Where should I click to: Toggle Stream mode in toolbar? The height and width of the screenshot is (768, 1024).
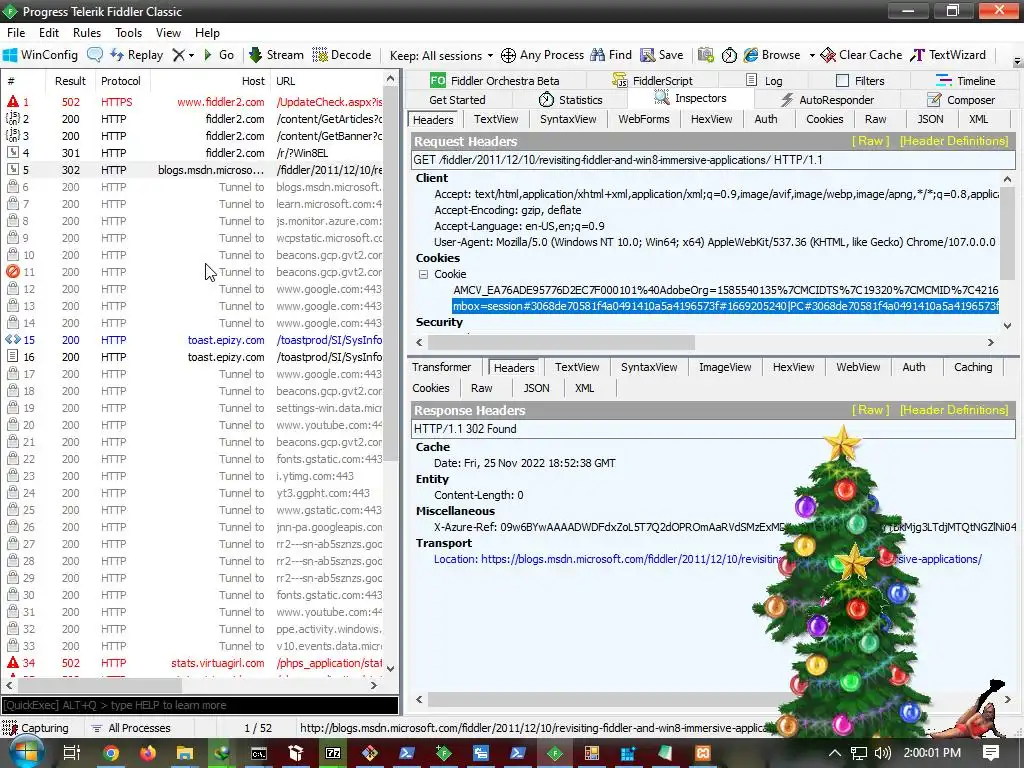tap(277, 55)
